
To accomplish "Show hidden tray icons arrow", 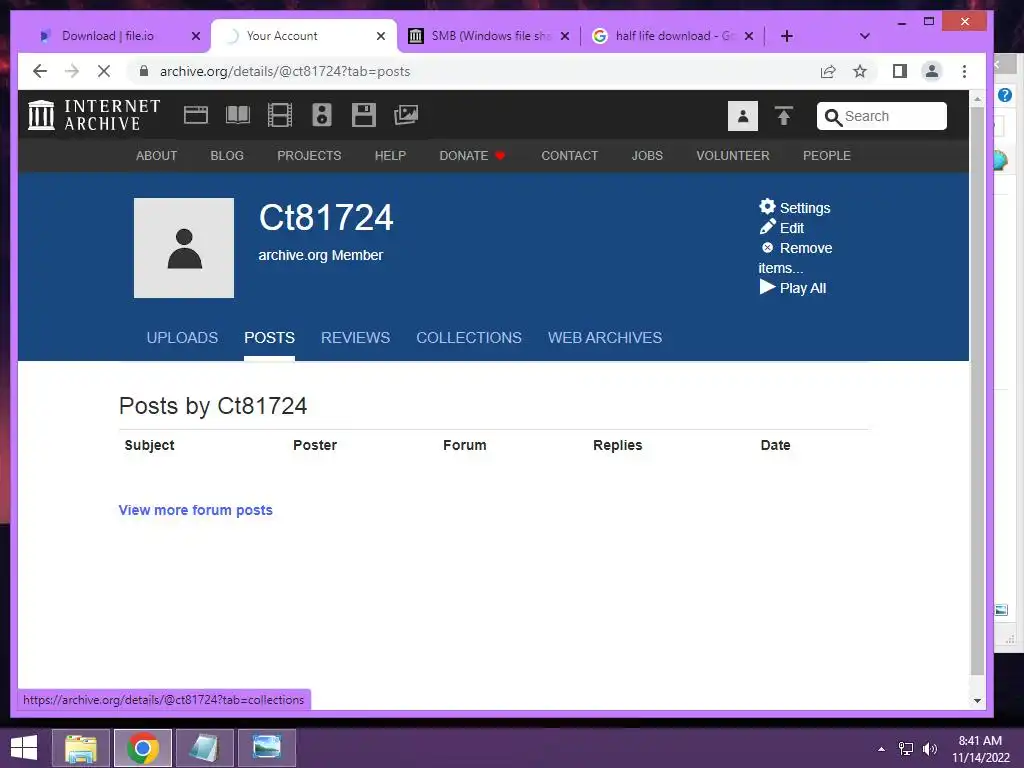I will click(x=882, y=749).
